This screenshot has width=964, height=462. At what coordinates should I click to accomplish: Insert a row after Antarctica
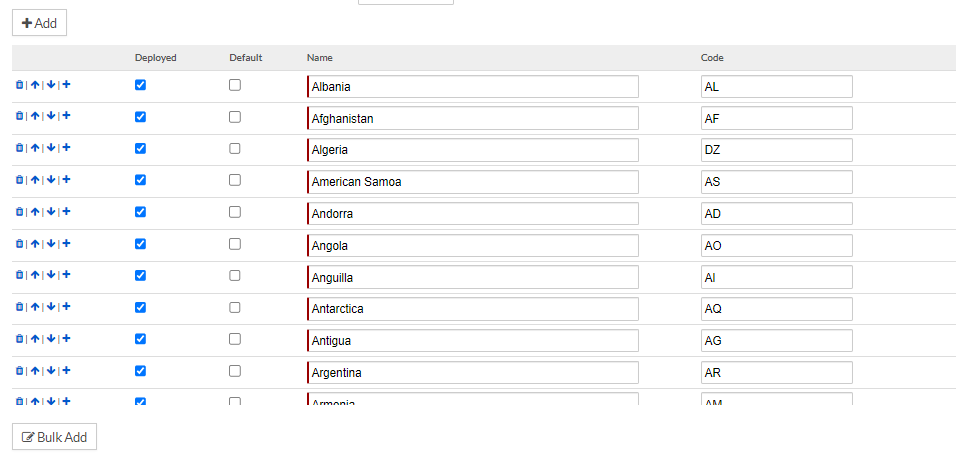click(x=66, y=307)
